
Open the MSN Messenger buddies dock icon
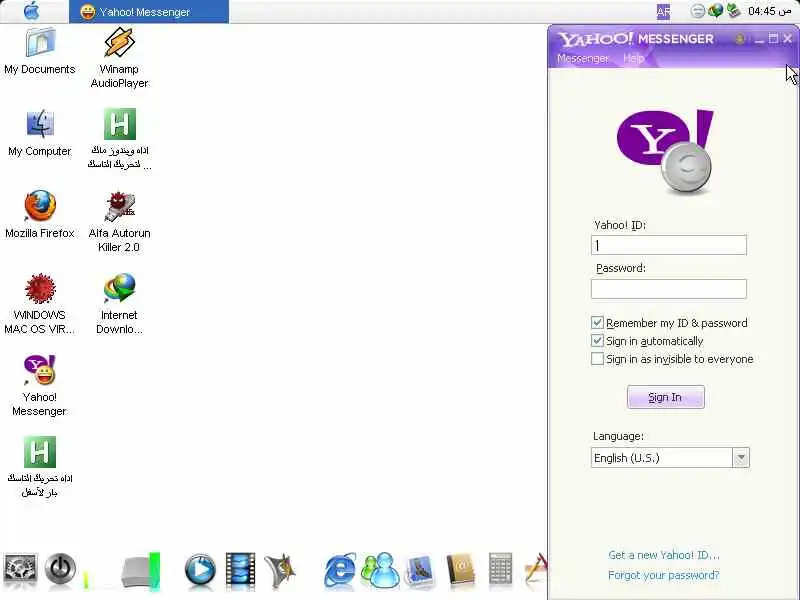(x=381, y=569)
